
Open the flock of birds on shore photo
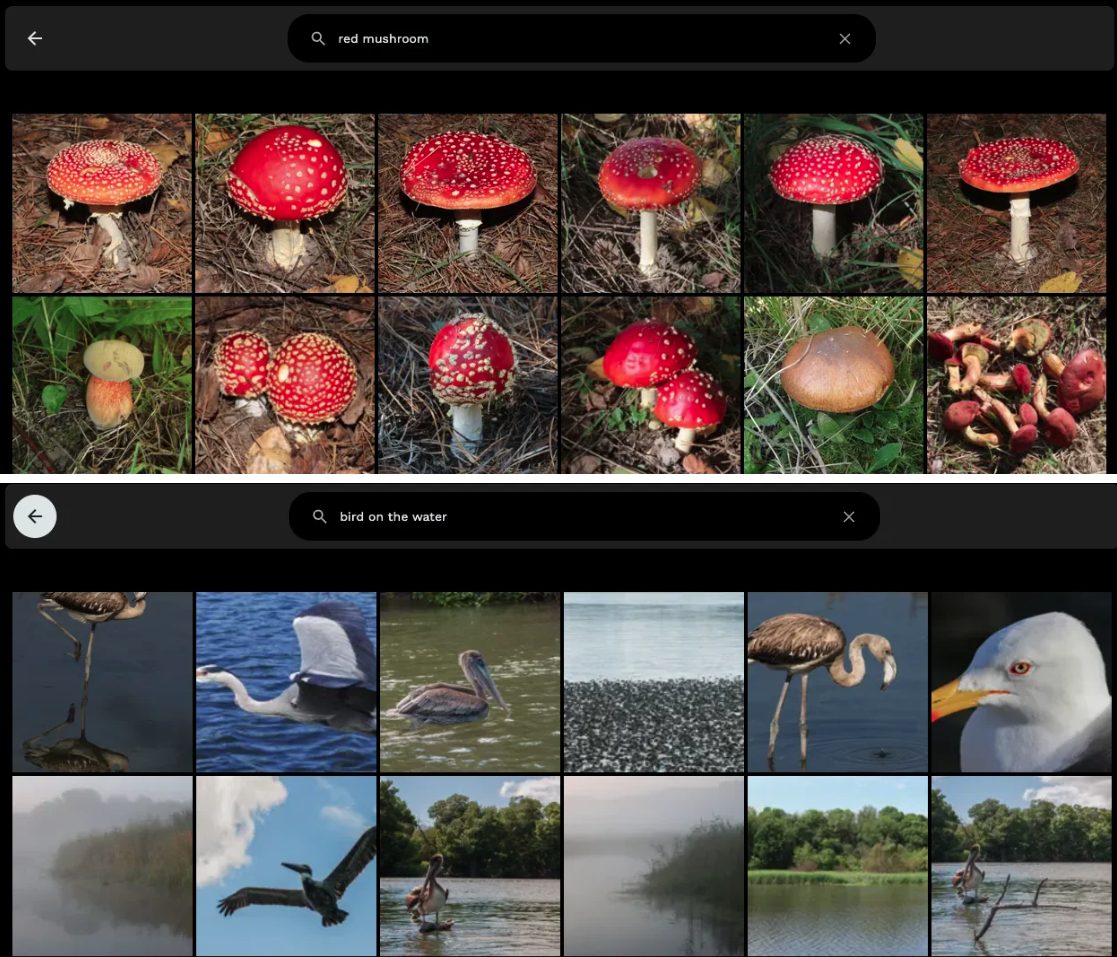point(653,681)
